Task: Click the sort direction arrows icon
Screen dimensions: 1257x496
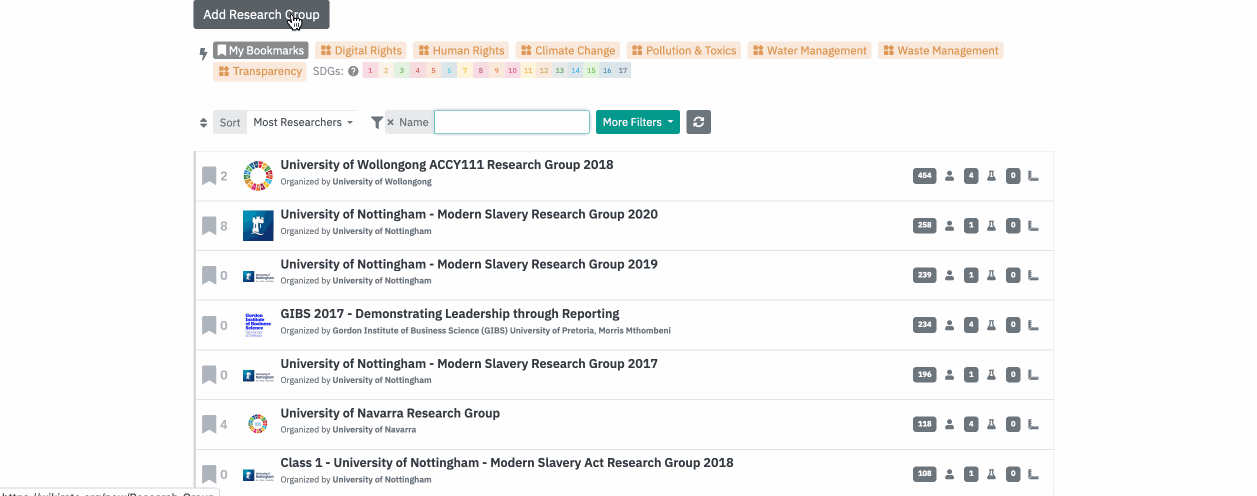Action: (x=204, y=122)
